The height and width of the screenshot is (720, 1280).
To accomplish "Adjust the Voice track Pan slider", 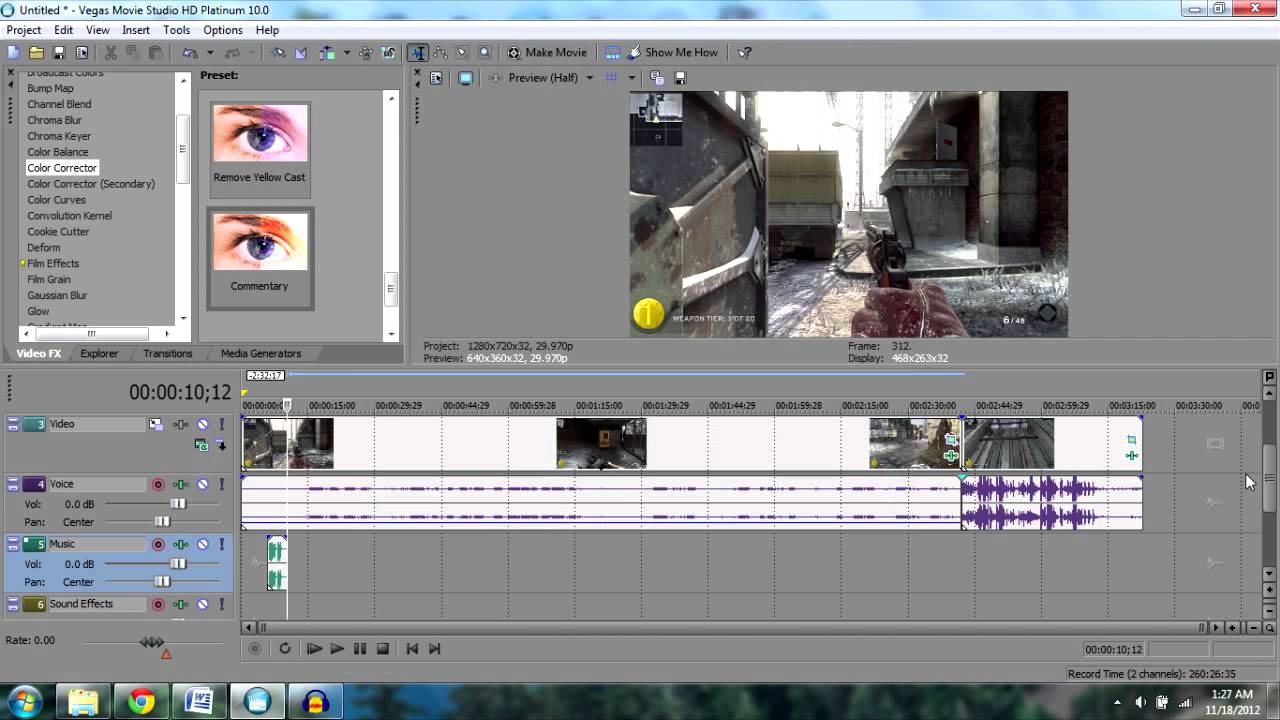I will tap(162, 522).
